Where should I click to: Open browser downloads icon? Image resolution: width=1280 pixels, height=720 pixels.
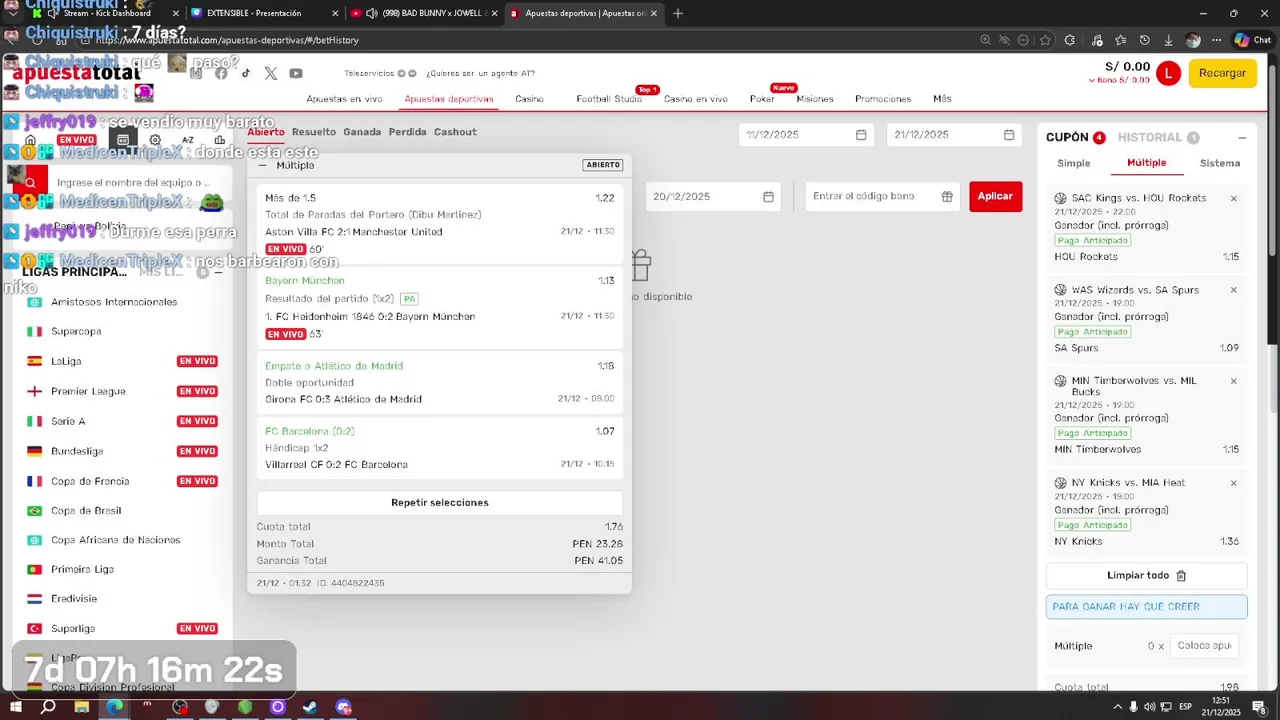tap(1168, 40)
